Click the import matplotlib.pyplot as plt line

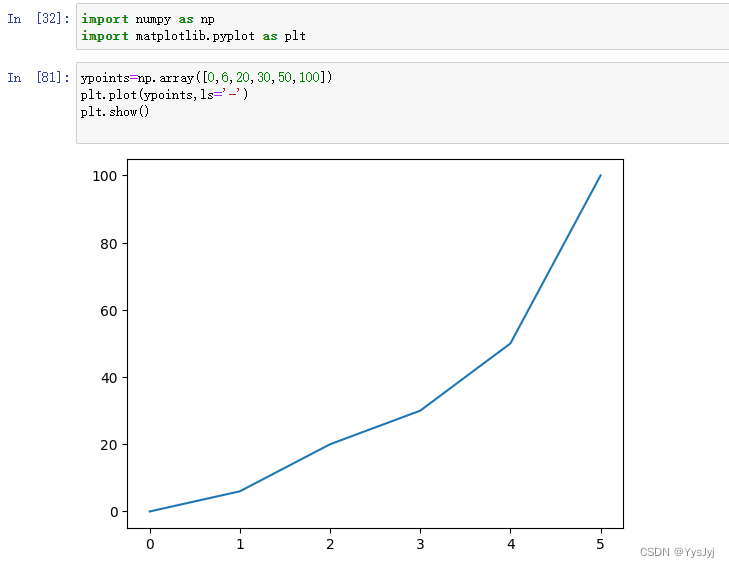tap(193, 36)
